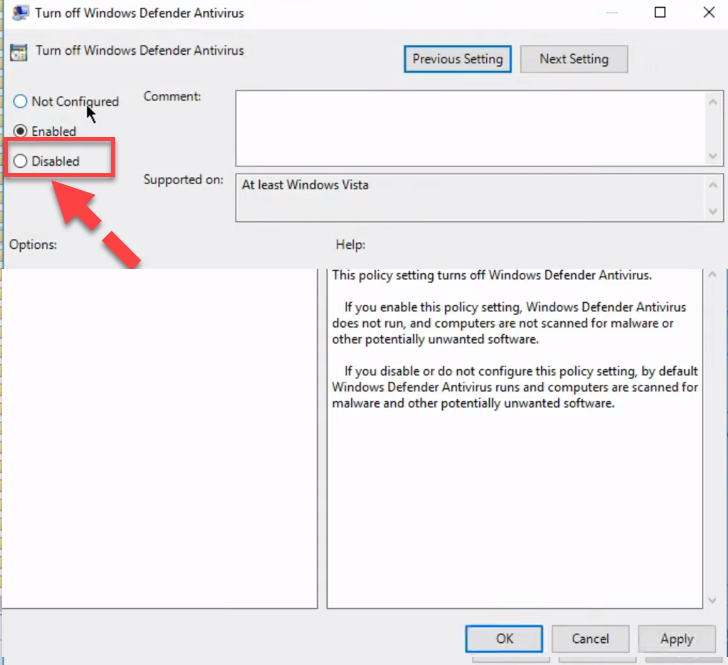Click the Help label

tap(351, 245)
